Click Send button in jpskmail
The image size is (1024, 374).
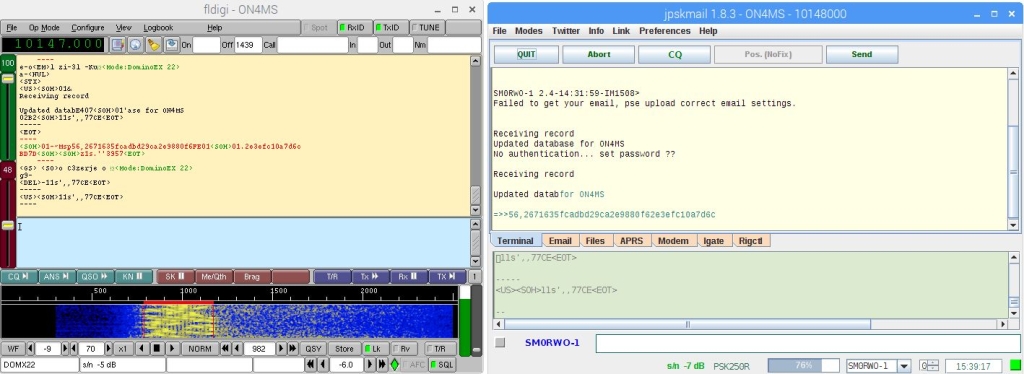click(861, 55)
